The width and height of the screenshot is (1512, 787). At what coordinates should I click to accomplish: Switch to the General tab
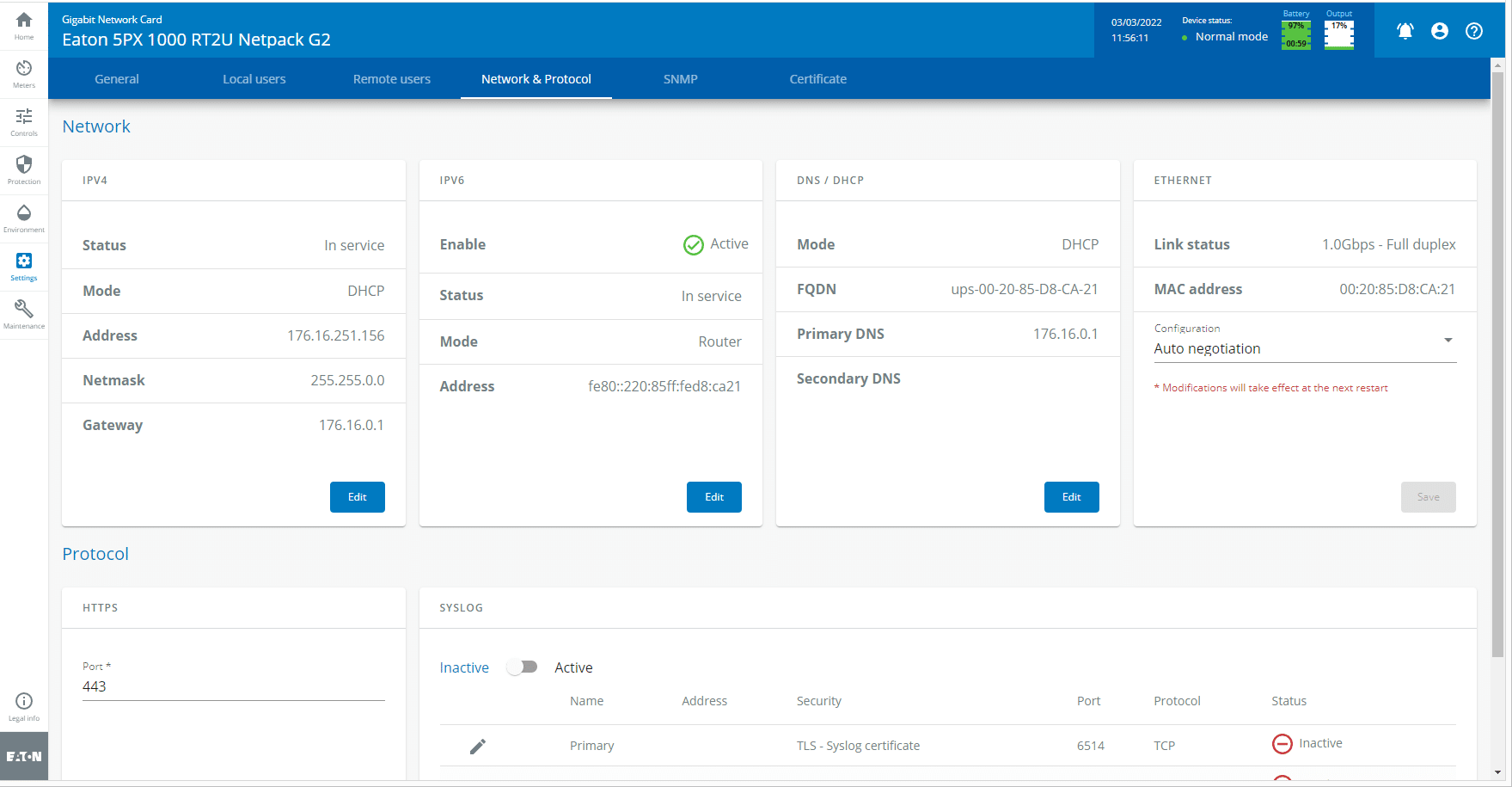(x=117, y=79)
